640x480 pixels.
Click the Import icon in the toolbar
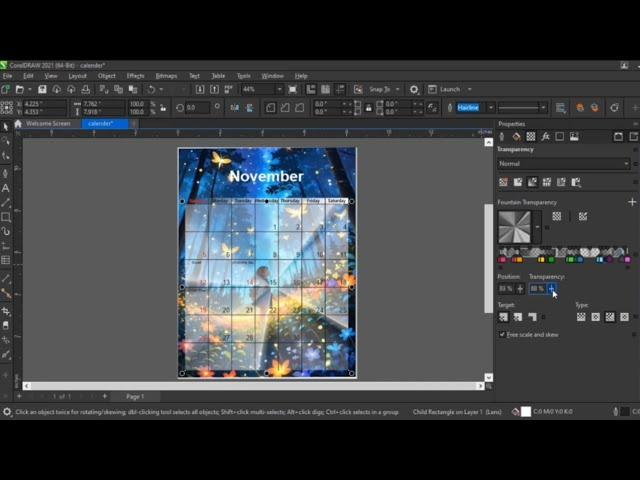(x=200, y=89)
